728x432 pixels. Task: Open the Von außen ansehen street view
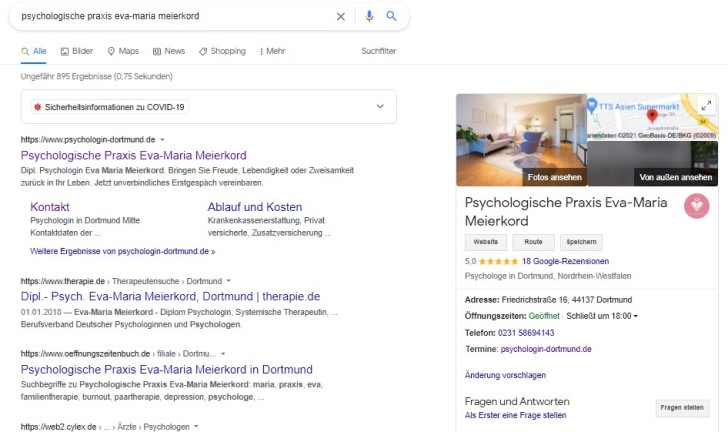coord(653,164)
